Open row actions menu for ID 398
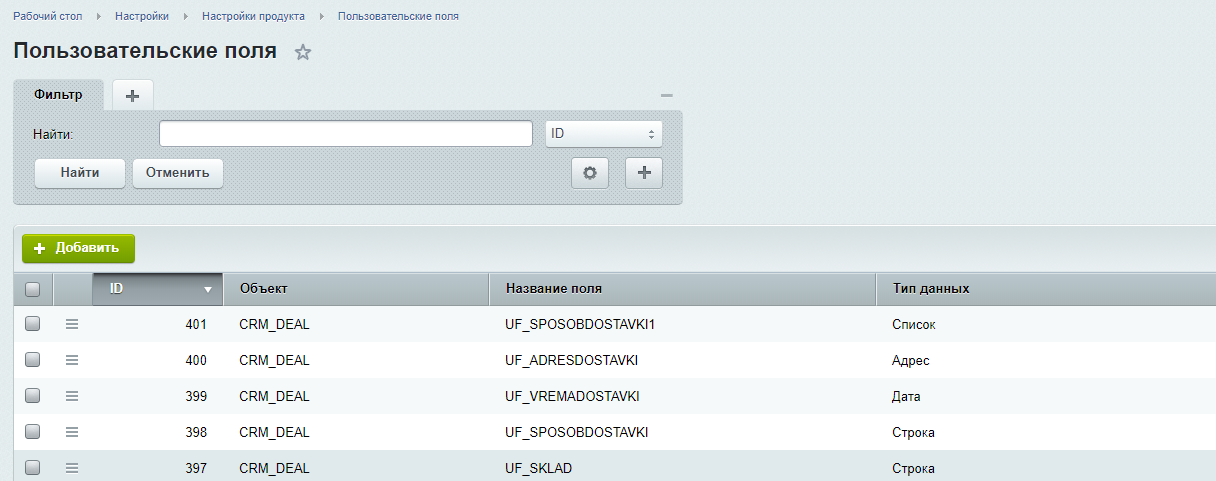 pos(72,432)
